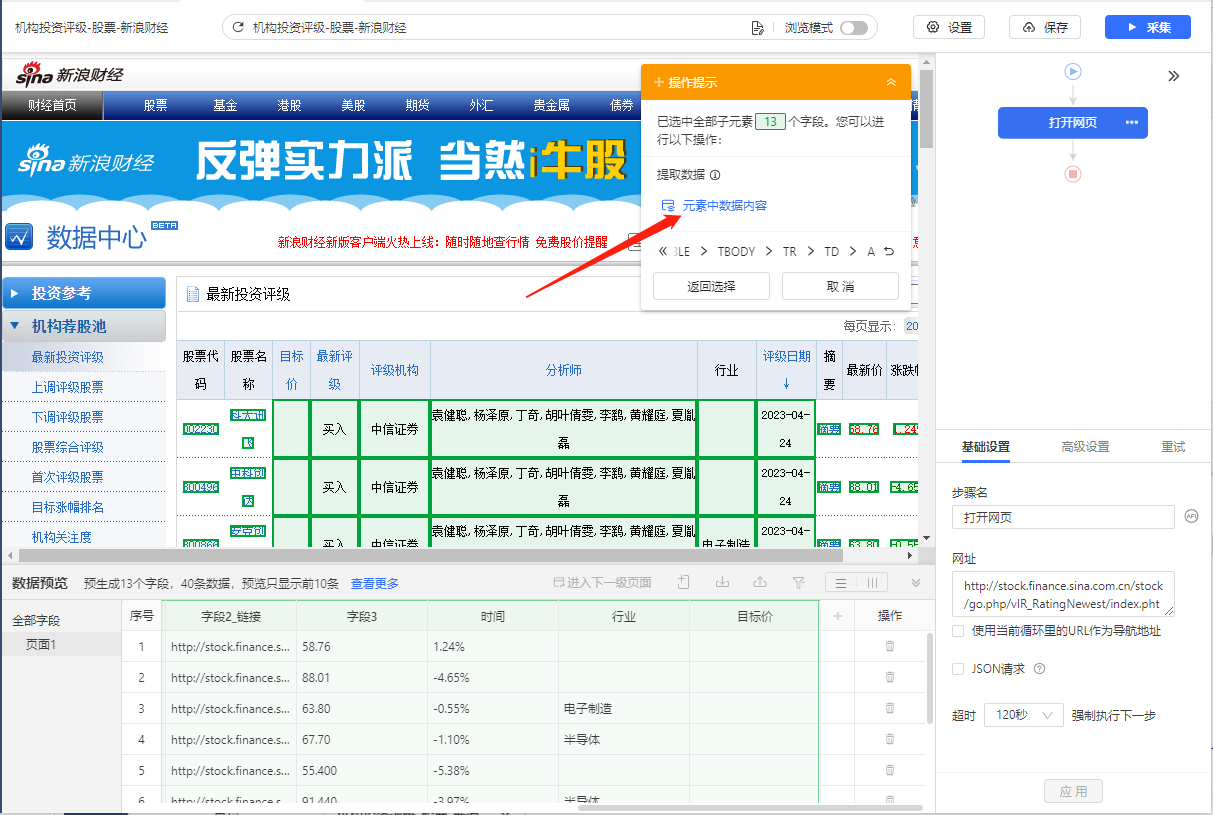Collapse workflow panel with double-chevron icon
The height and width of the screenshot is (815, 1213).
[x=1174, y=76]
